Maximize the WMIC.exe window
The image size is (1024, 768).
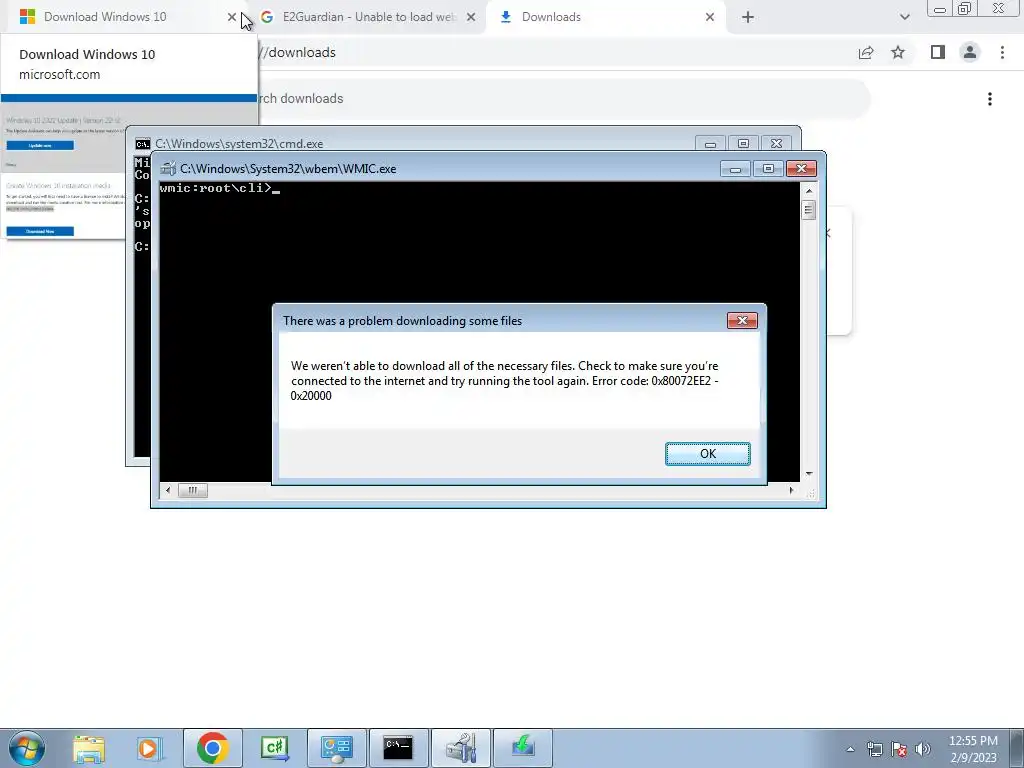pyautogui.click(x=768, y=168)
